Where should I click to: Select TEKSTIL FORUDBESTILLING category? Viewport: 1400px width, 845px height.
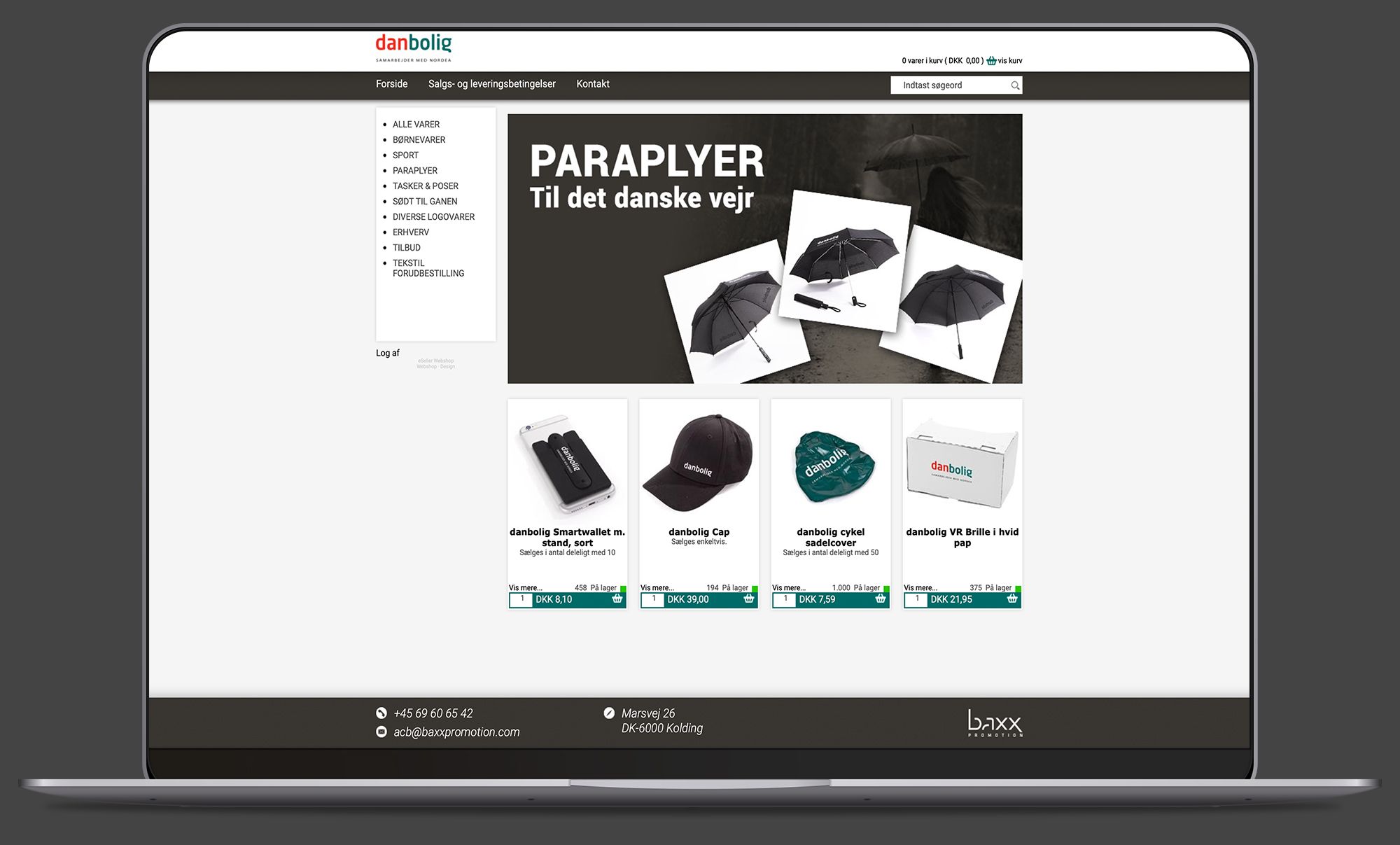(x=428, y=268)
